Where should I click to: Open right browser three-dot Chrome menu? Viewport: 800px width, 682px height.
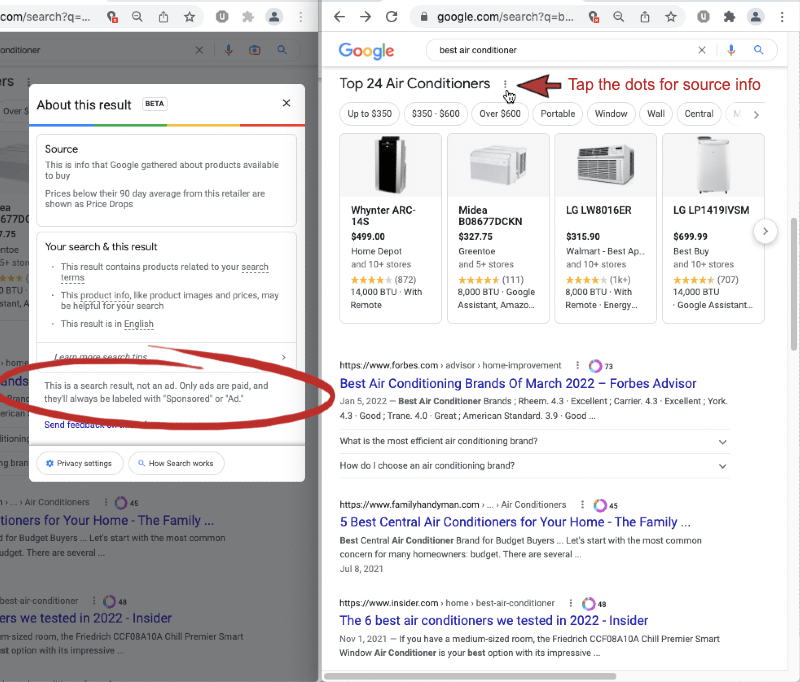click(x=782, y=17)
